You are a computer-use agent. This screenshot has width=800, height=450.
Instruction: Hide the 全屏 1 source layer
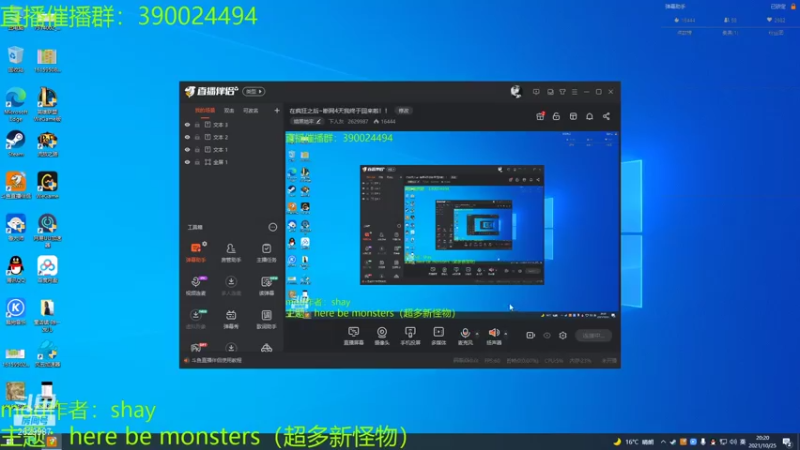click(x=187, y=162)
